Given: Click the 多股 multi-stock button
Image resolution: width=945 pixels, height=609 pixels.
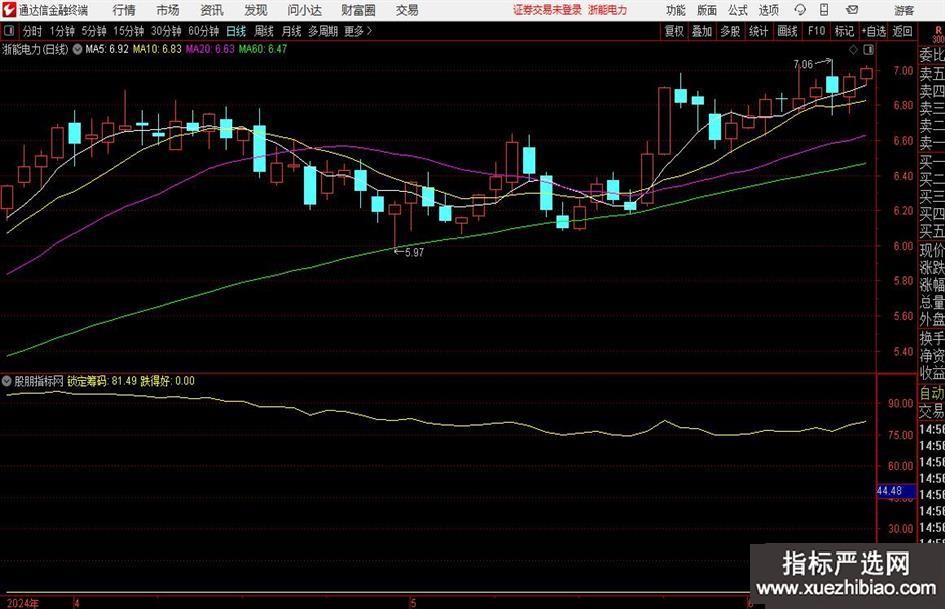Looking at the screenshot, I should click(730, 31).
